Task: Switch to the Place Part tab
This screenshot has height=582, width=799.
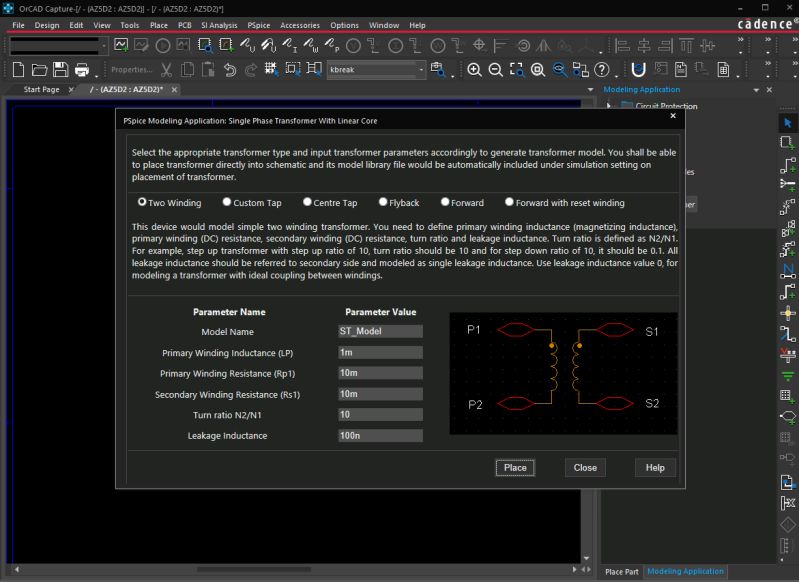Action: coord(622,572)
